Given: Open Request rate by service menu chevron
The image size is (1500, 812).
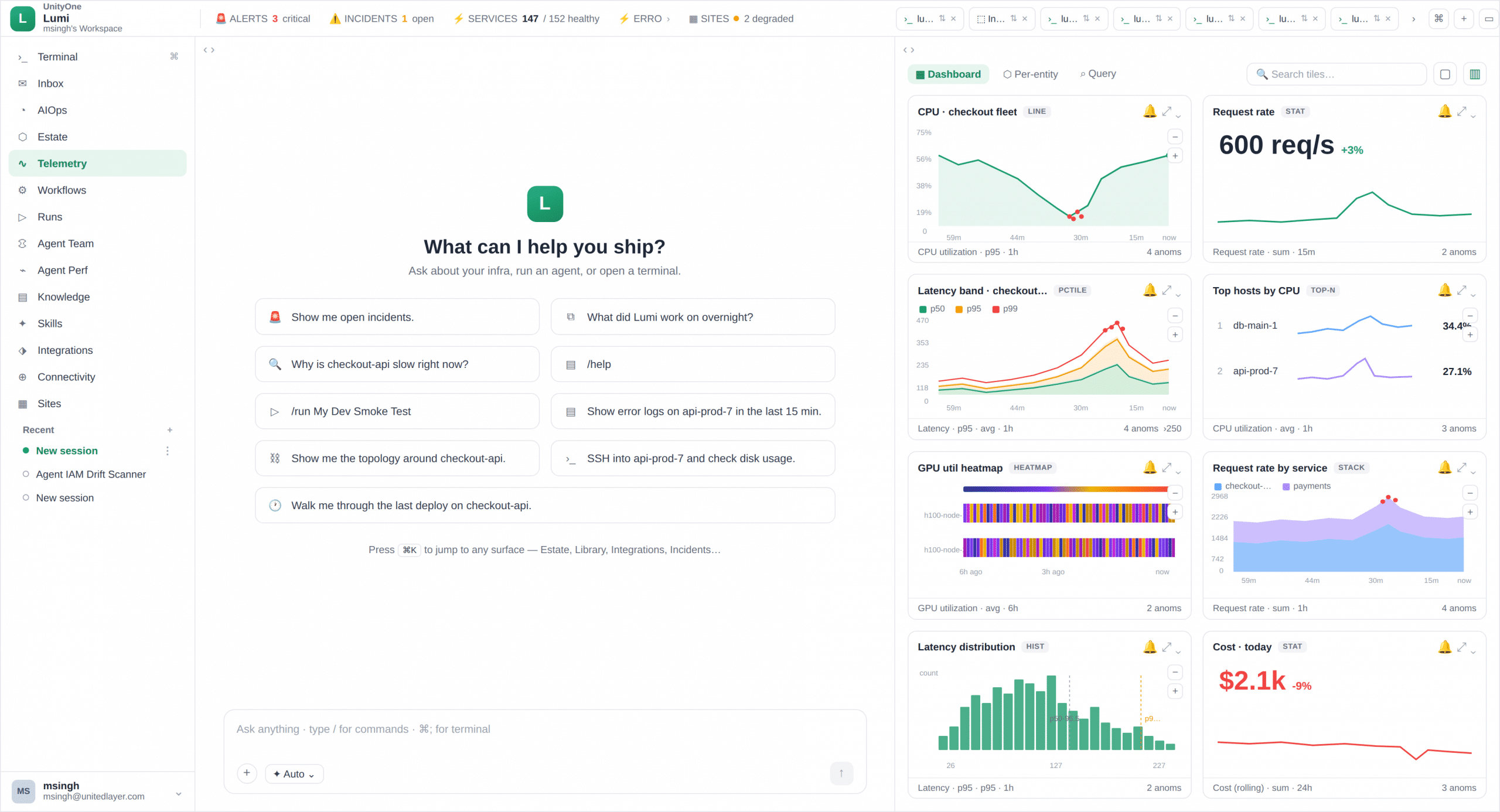Looking at the screenshot, I should pos(1473,472).
